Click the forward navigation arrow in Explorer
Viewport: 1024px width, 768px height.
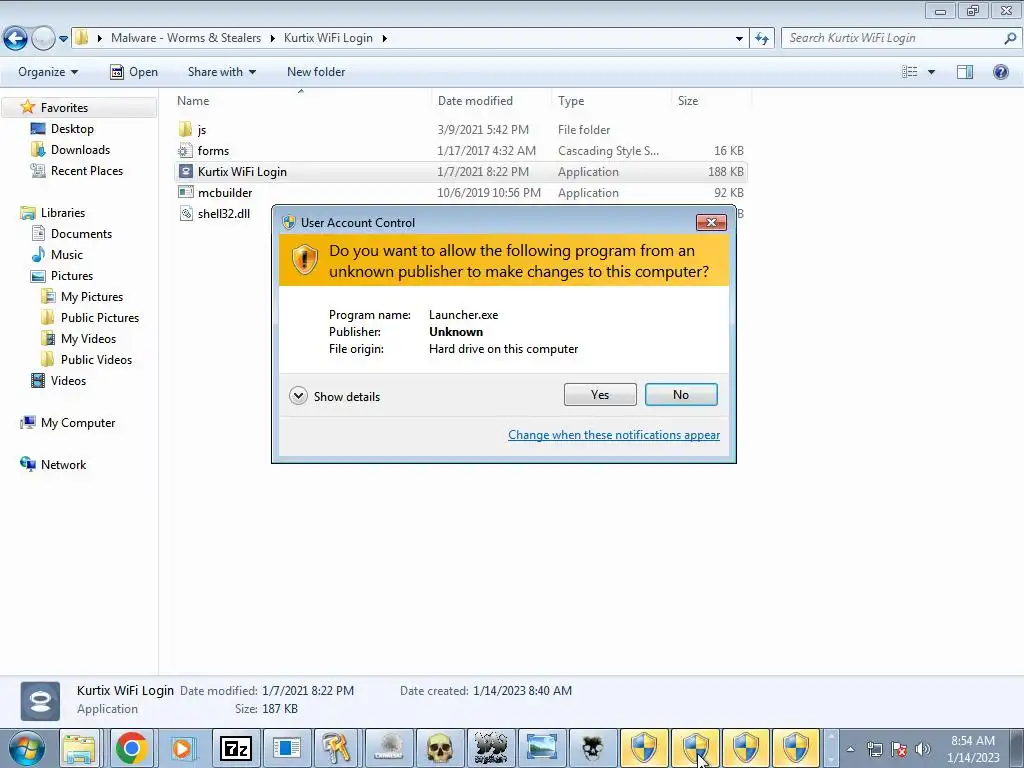point(43,39)
